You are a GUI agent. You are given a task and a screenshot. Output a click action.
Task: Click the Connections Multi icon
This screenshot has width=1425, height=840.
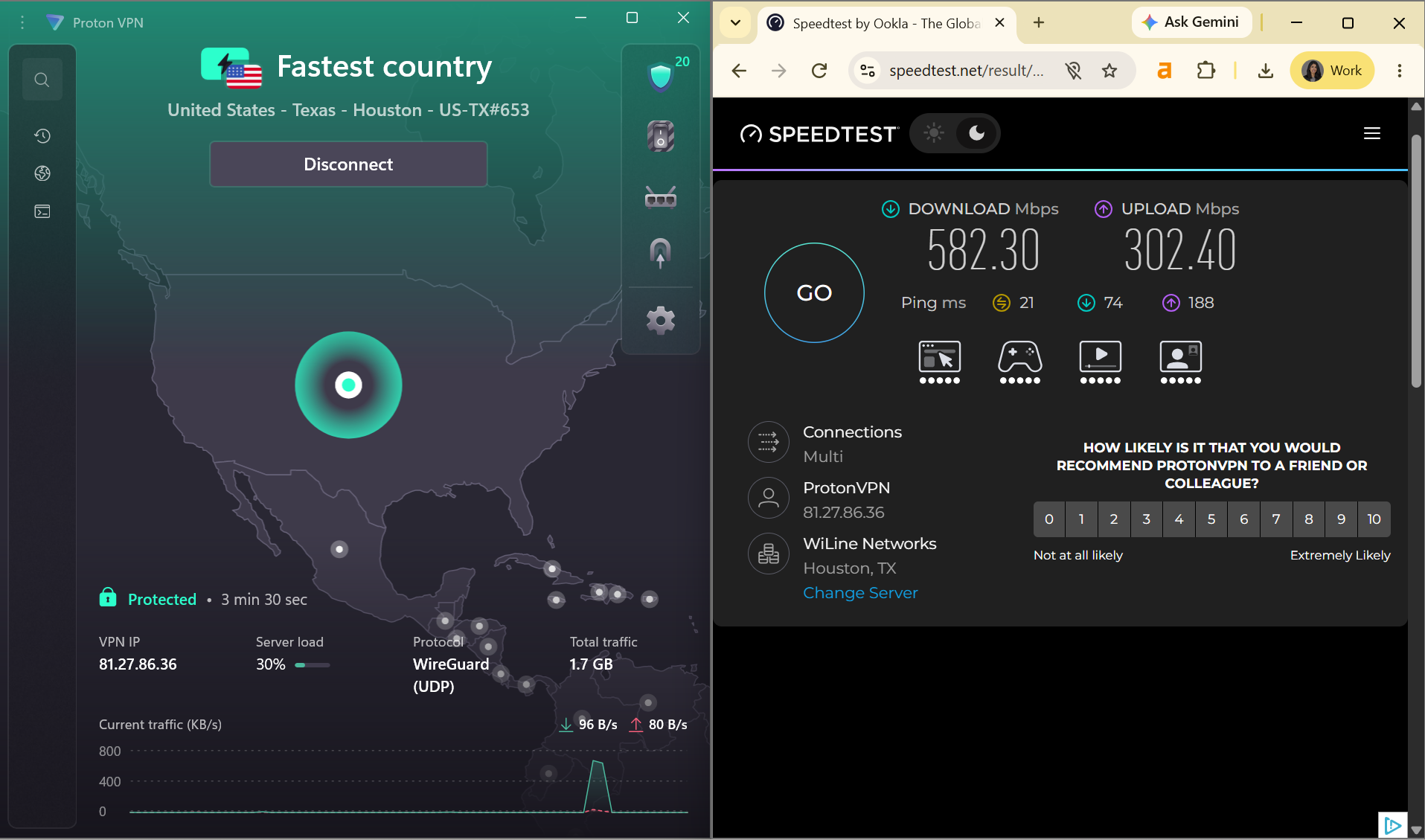[x=769, y=442]
